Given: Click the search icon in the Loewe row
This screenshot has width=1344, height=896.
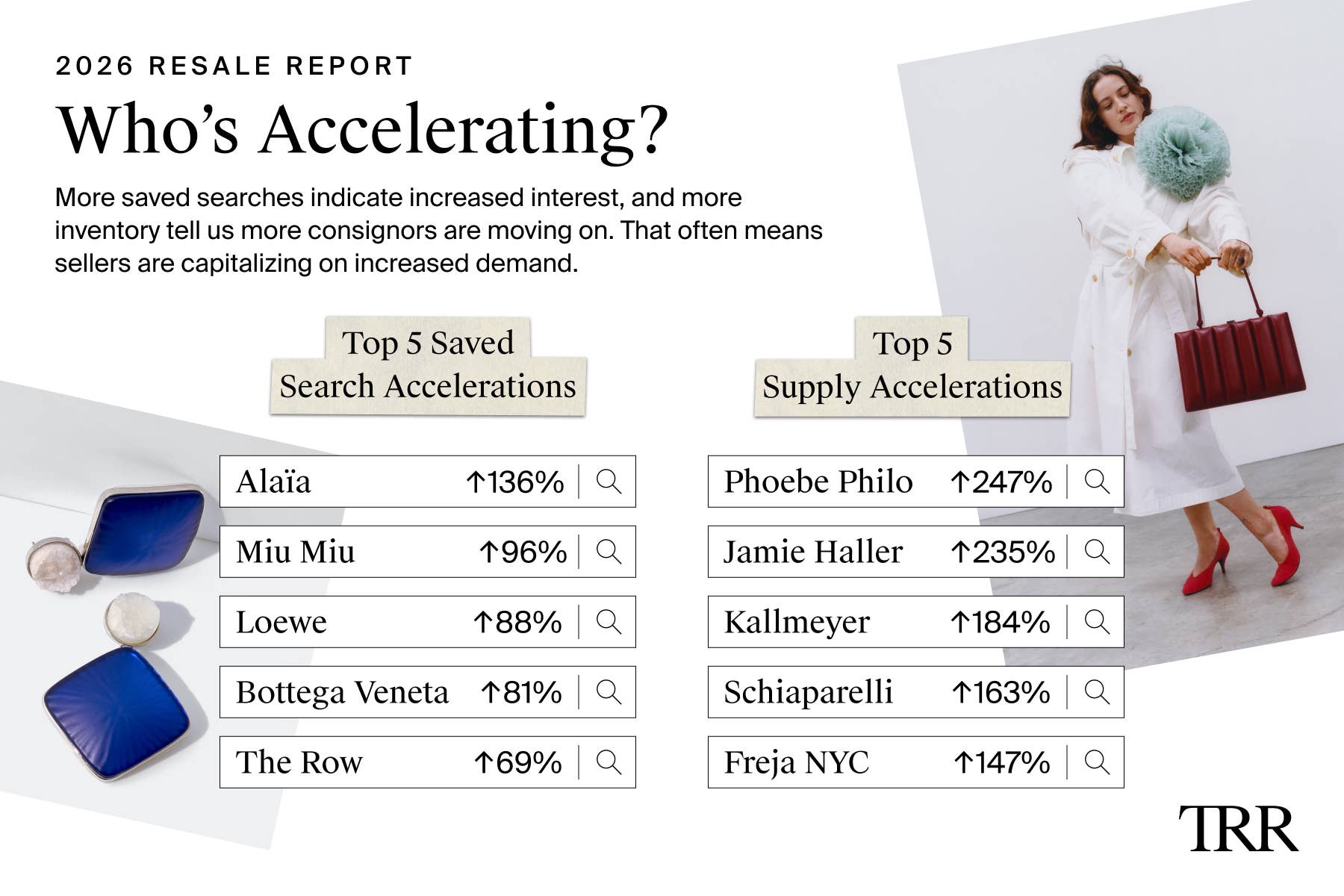Looking at the screenshot, I should click(609, 622).
